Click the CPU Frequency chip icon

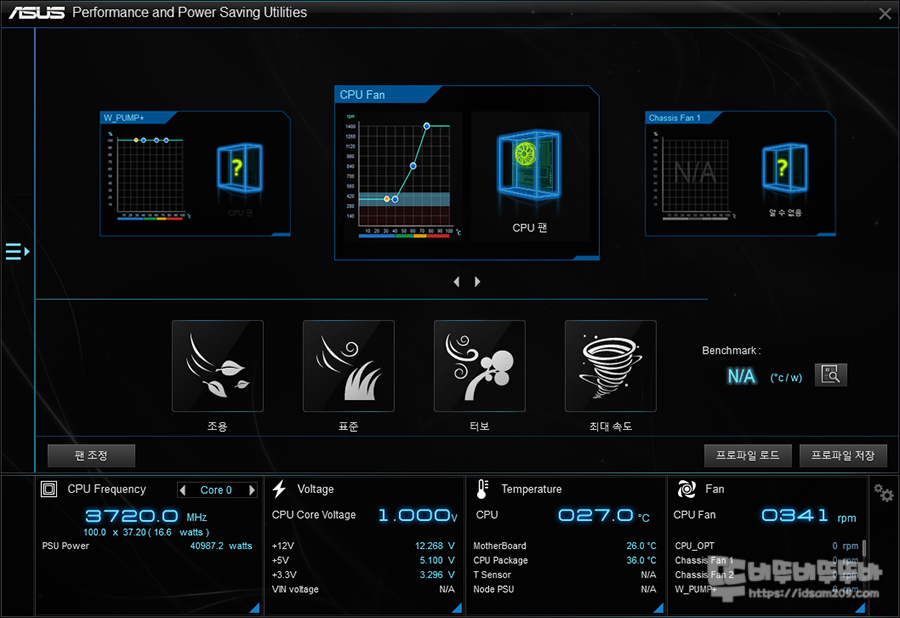(x=49, y=489)
